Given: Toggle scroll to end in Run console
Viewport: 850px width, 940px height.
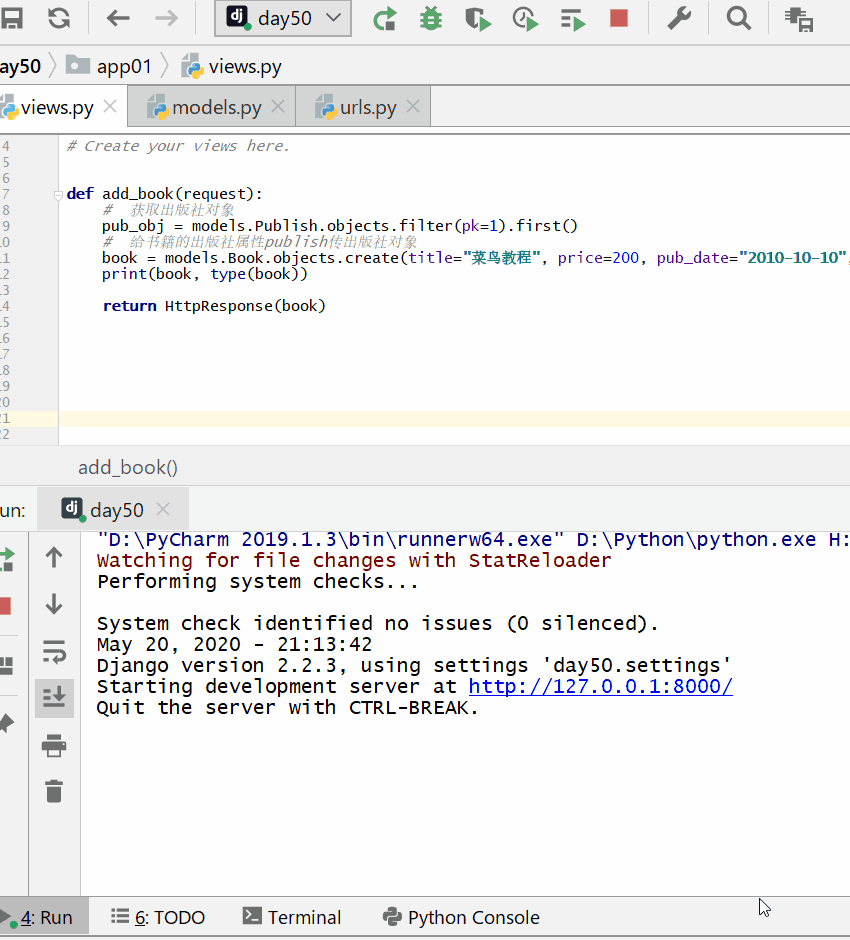Looking at the screenshot, I should [54, 697].
